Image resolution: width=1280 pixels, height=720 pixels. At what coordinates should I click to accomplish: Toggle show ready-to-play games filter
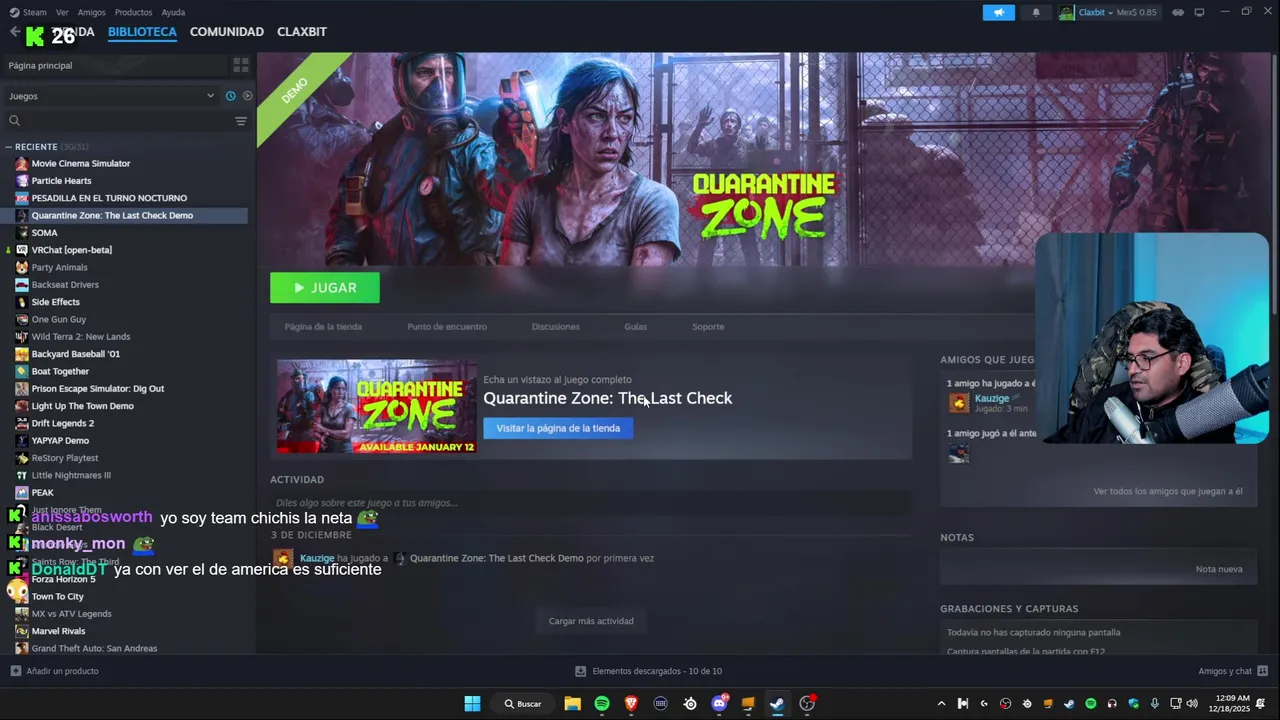tap(247, 96)
